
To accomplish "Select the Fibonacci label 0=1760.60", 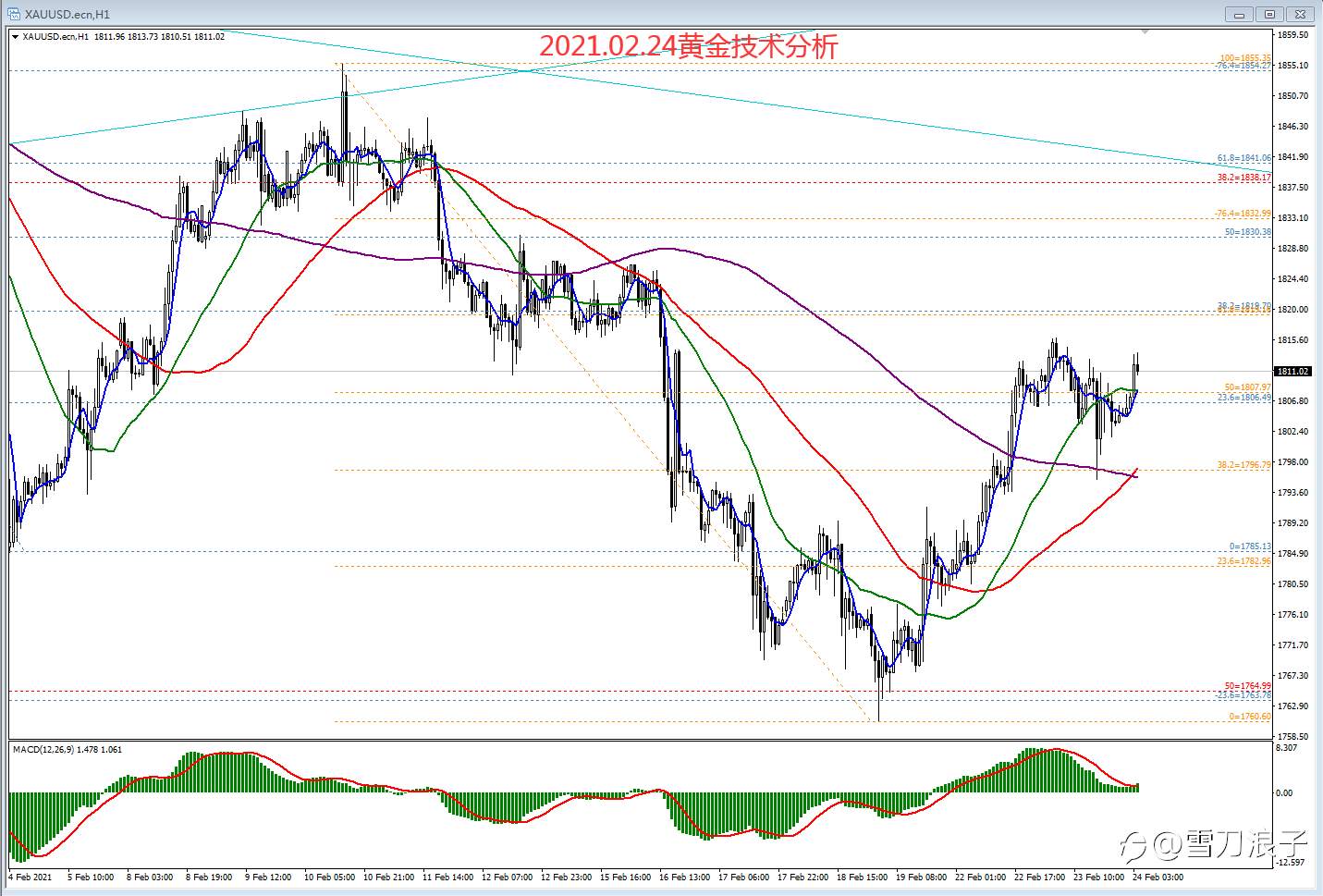I will 1250,717.
